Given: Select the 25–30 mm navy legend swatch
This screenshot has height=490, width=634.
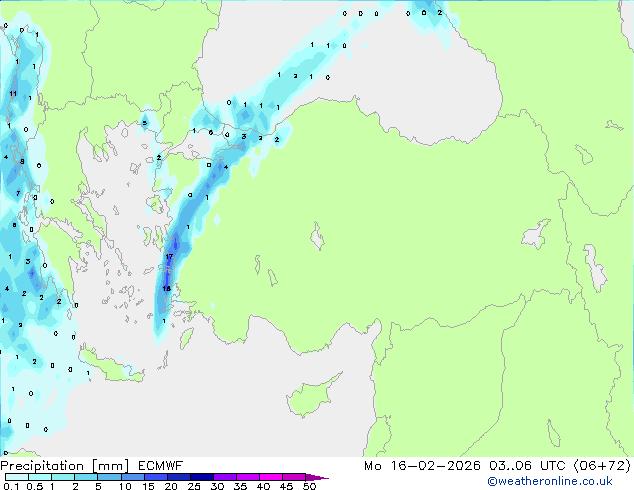Looking at the screenshot, I should (201, 477).
